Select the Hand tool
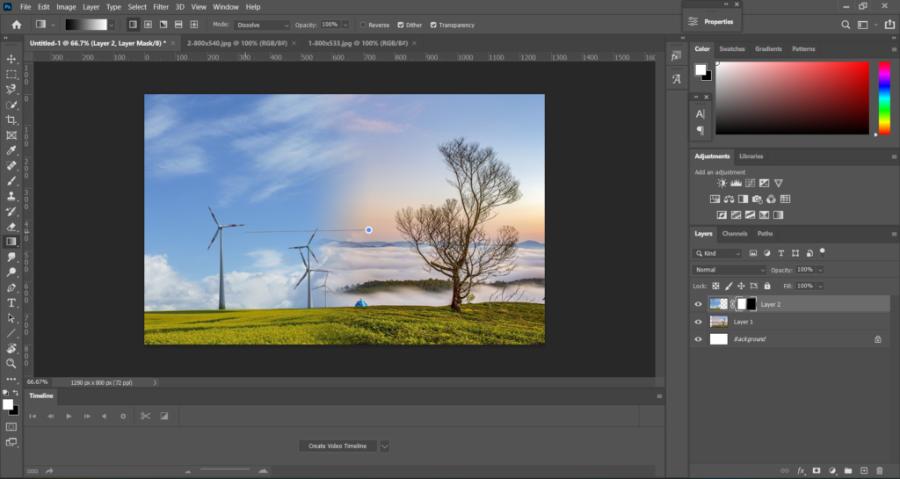The image size is (900, 479). coord(11,348)
